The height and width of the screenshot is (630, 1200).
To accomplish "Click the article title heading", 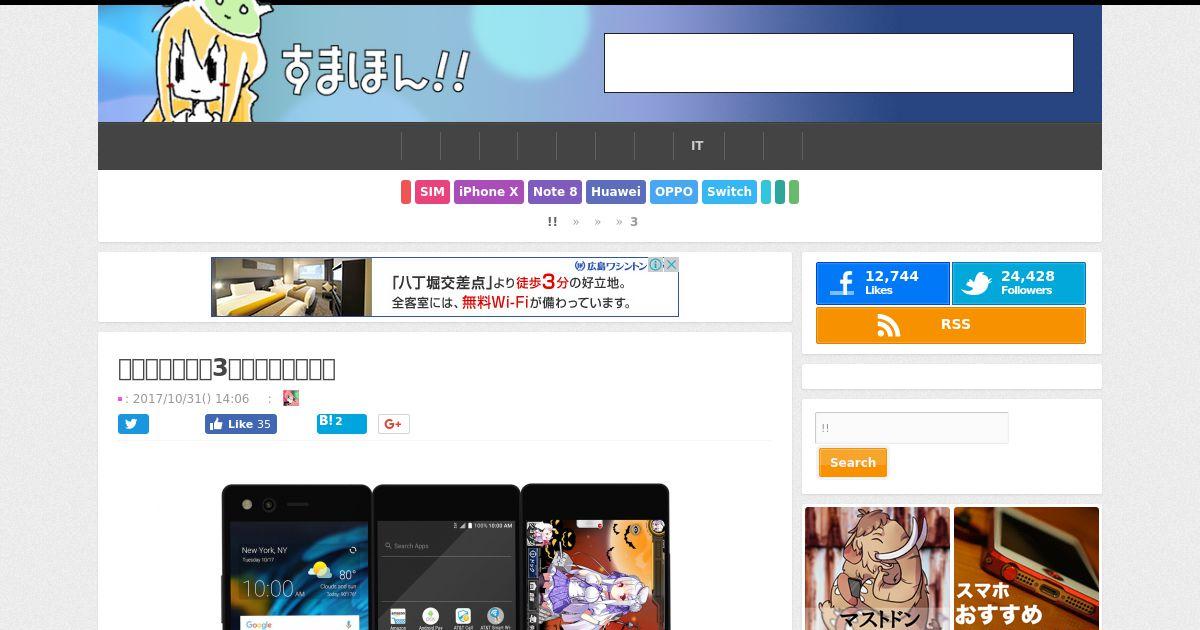I will (227, 368).
